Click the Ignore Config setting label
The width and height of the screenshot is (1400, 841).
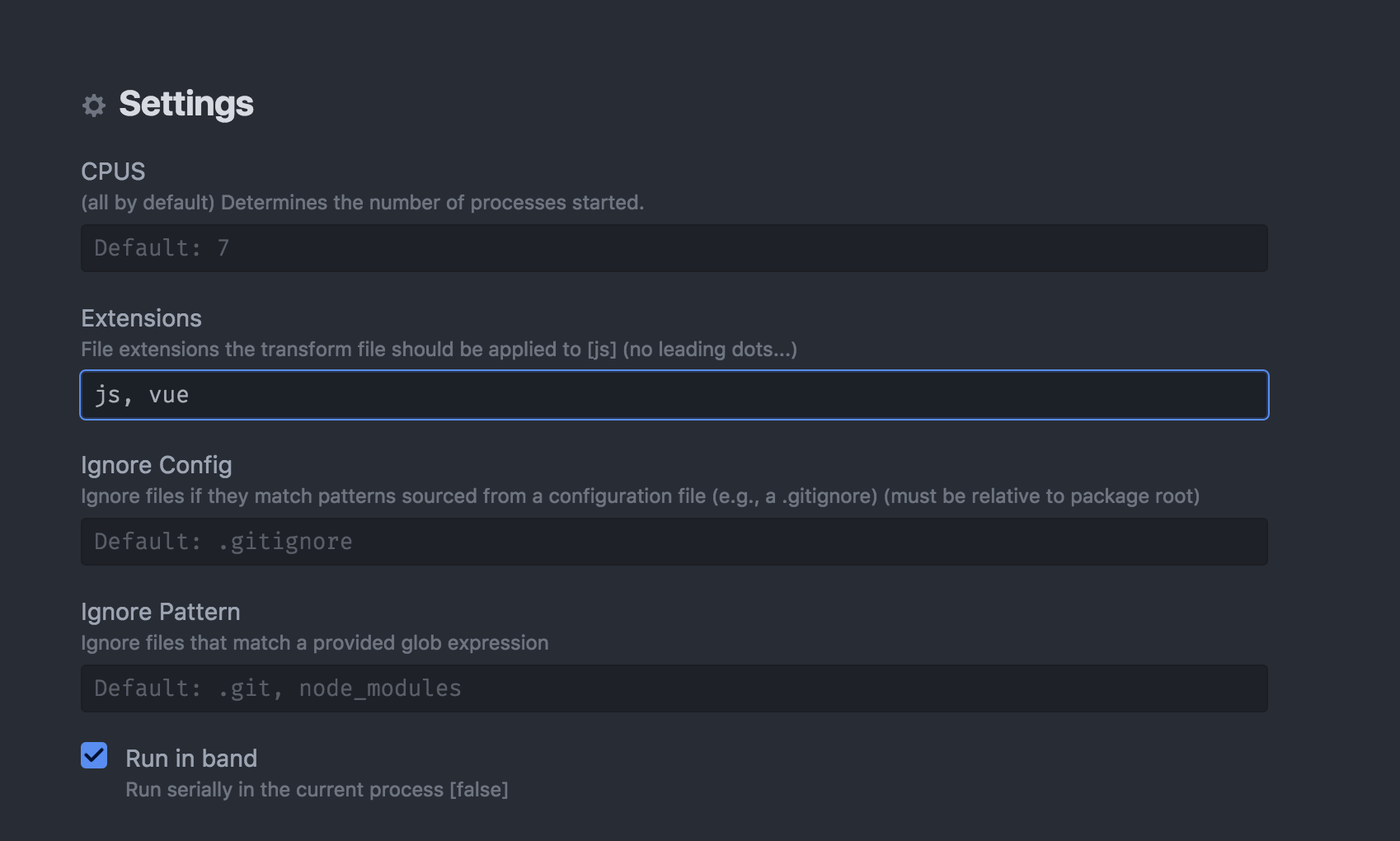(157, 465)
